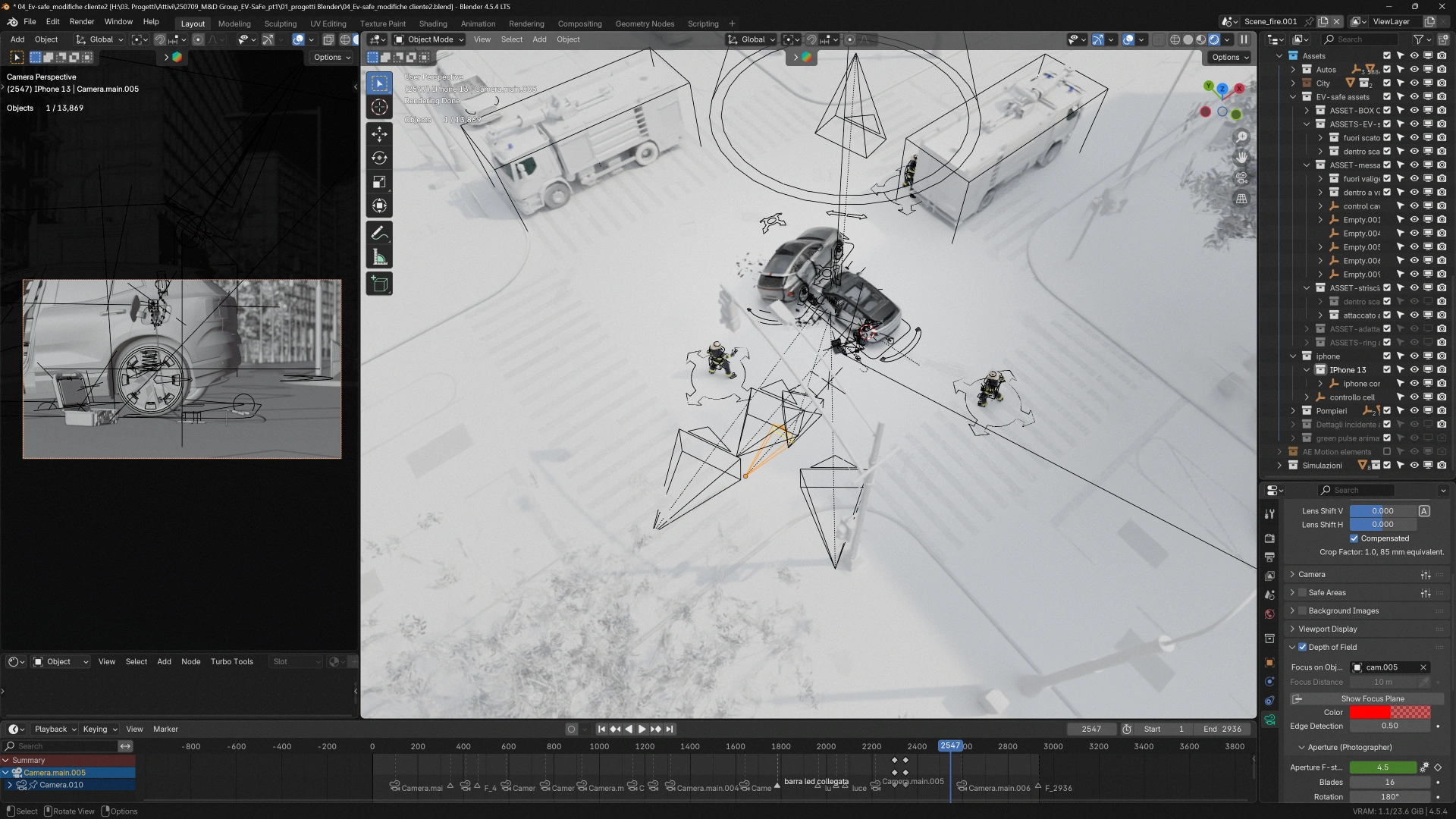Select the Scale tool in toolbar

(x=379, y=182)
